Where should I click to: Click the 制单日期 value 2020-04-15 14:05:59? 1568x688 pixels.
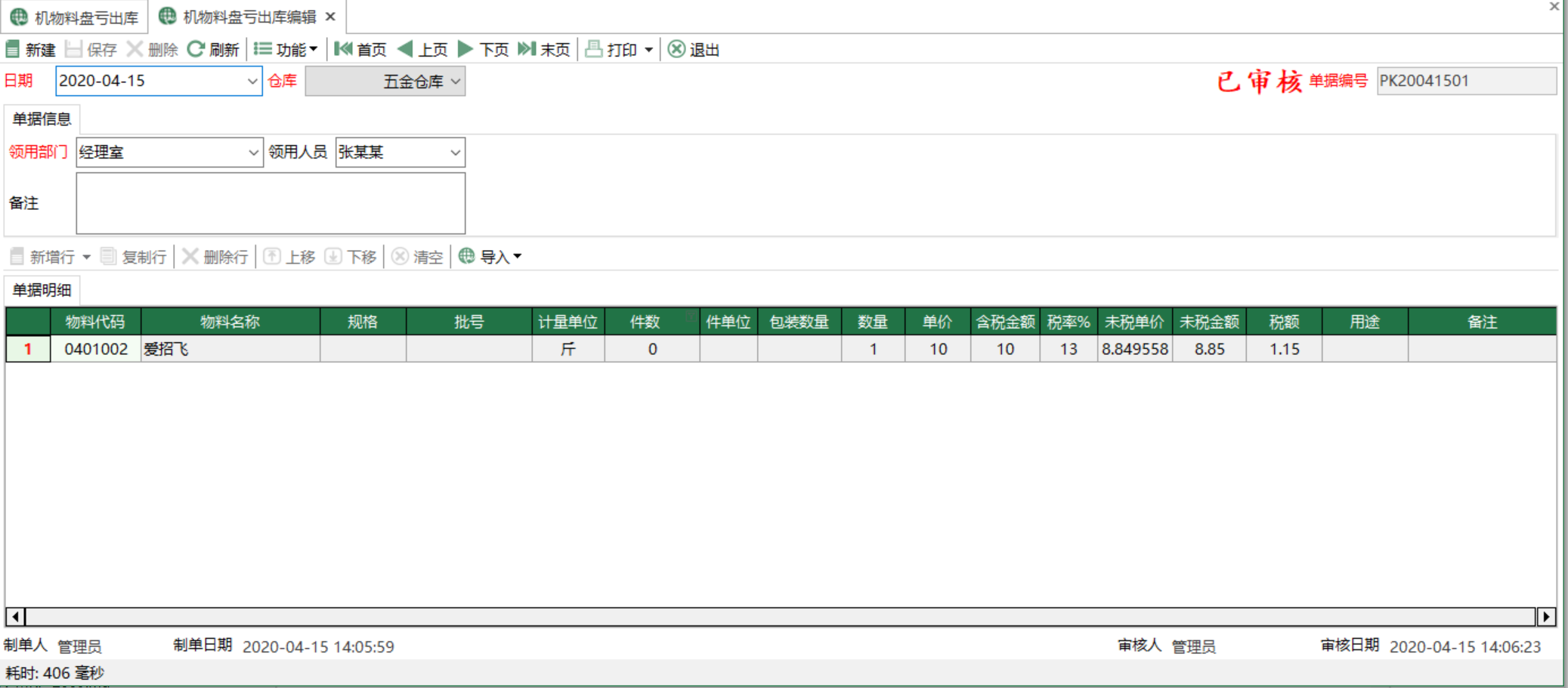(x=318, y=646)
